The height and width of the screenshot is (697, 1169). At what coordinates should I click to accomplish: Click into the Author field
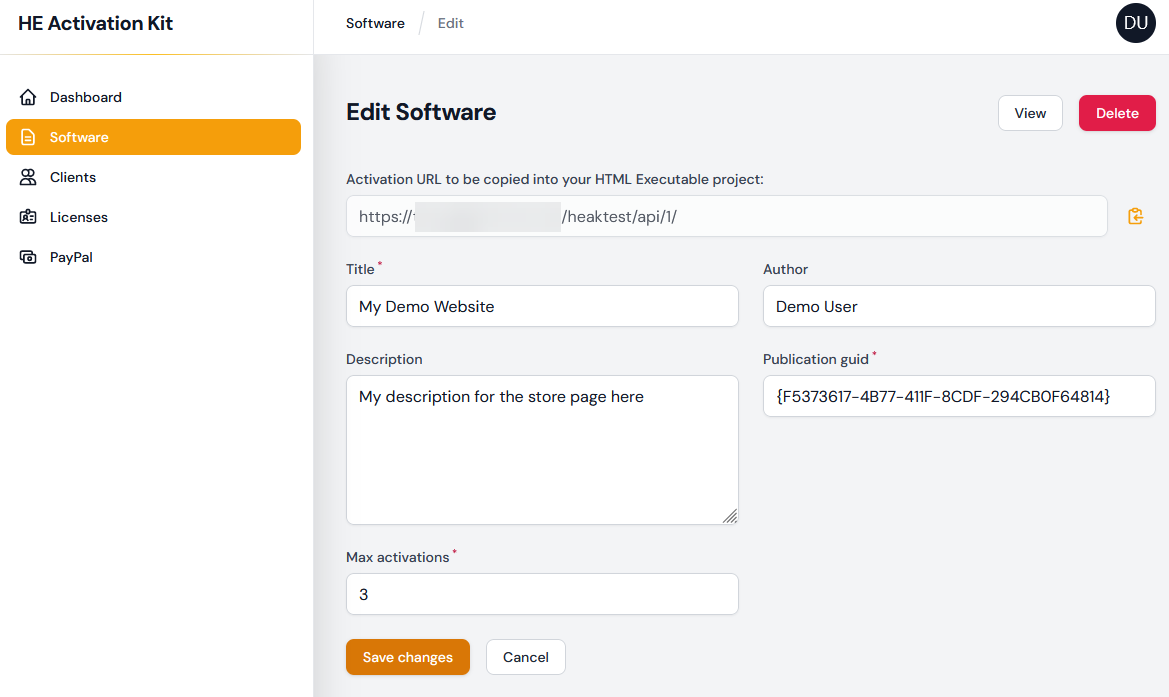click(x=958, y=306)
